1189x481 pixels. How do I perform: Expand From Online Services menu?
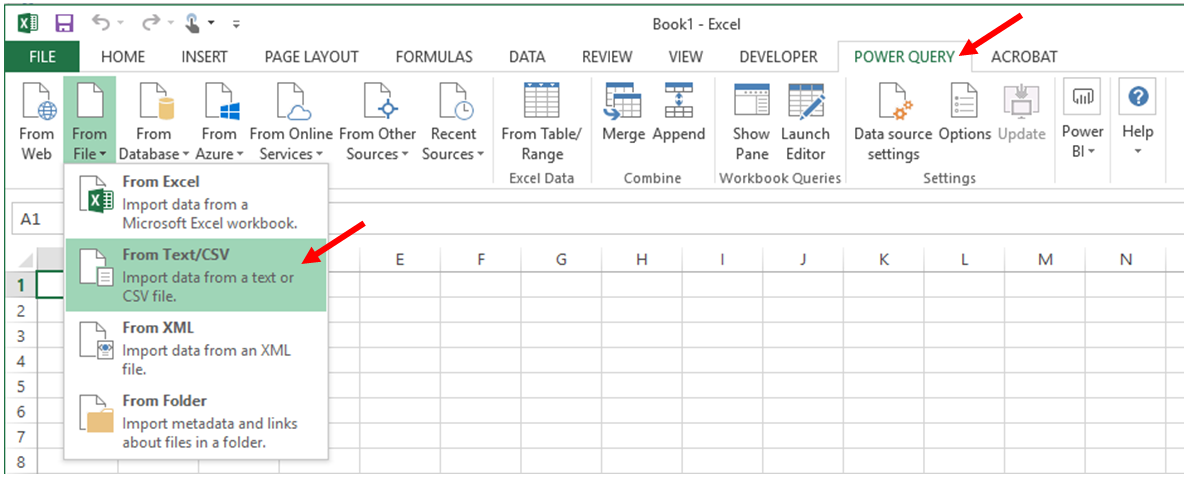291,121
